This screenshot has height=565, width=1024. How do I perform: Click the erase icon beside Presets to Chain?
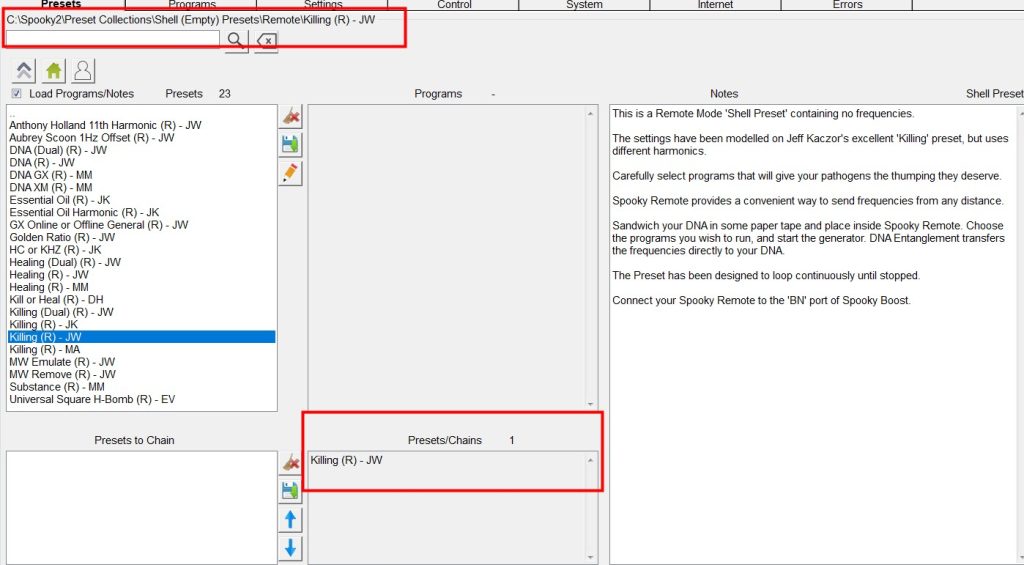pos(290,463)
